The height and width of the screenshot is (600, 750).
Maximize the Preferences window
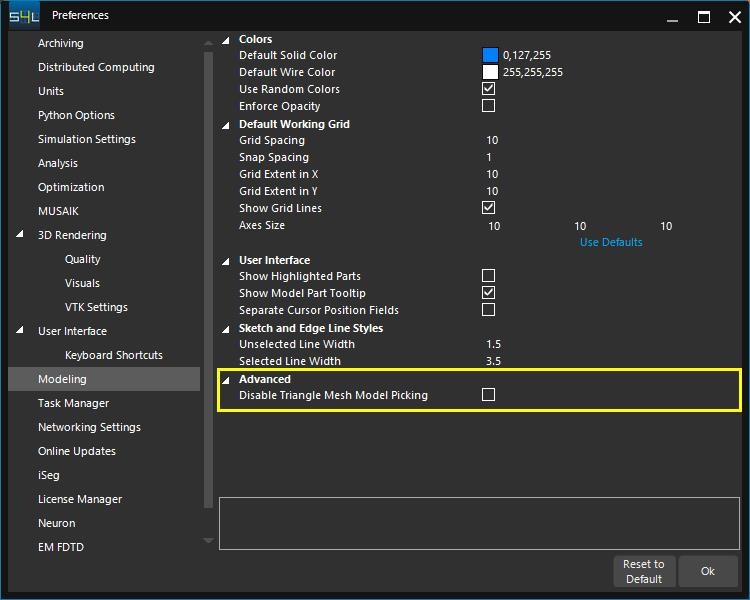704,17
